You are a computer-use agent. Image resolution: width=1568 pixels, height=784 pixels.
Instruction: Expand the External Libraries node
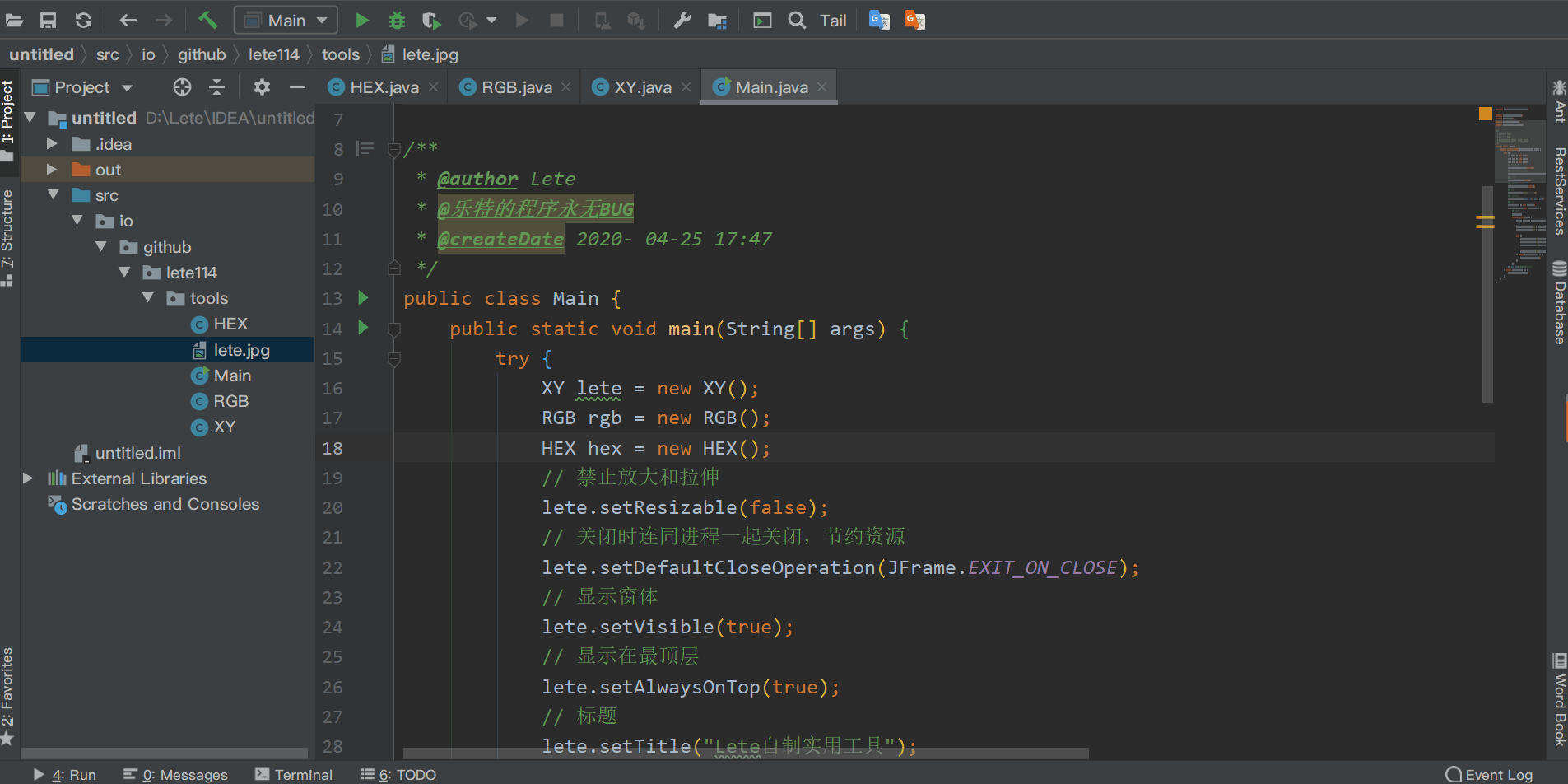click(28, 478)
